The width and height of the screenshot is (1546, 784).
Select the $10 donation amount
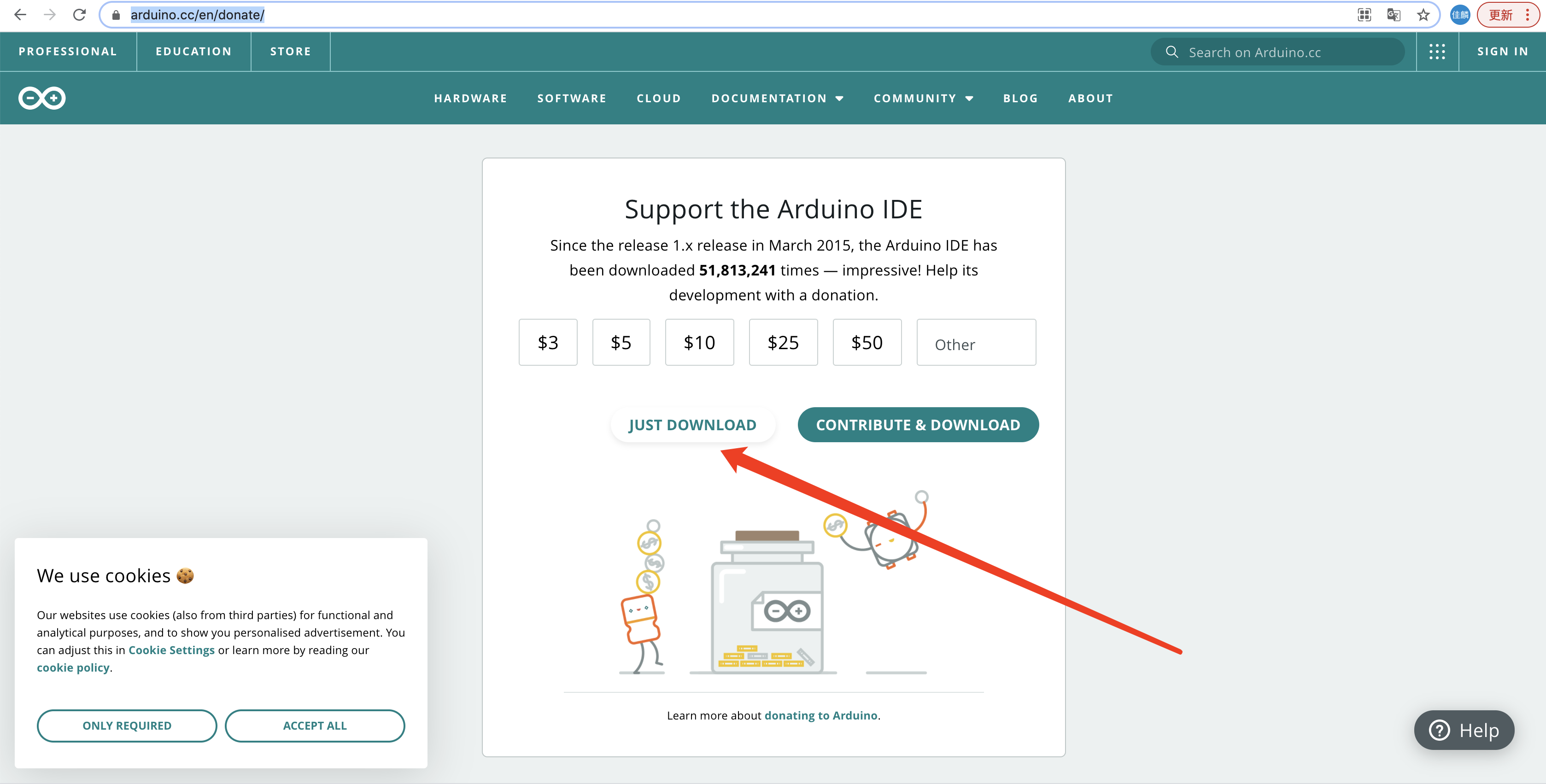pos(699,342)
